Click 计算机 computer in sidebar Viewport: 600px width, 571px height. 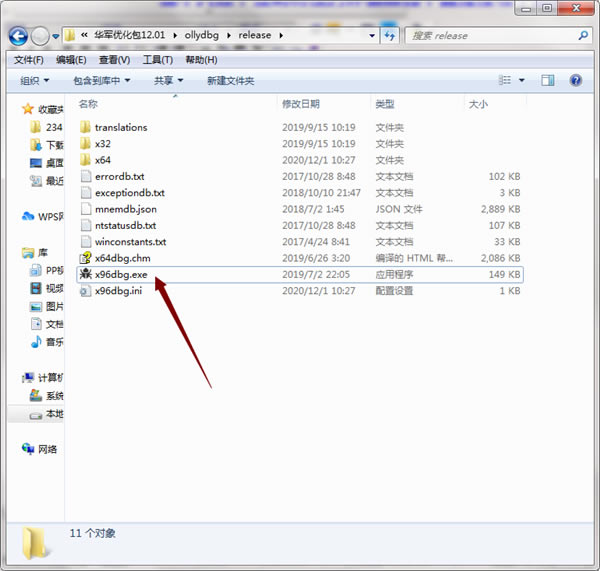coord(51,378)
